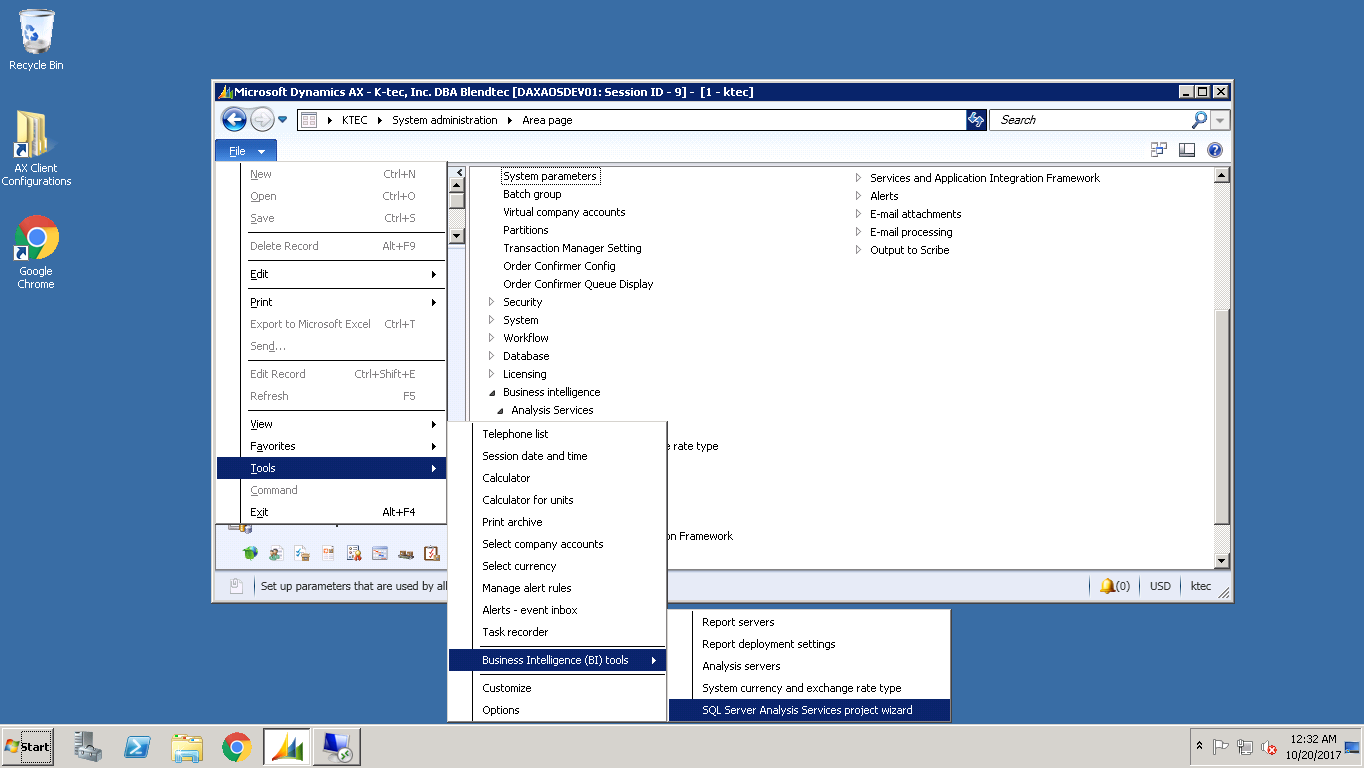Image resolution: width=1364 pixels, height=768 pixels.
Task: Open Report deployment settings
Action: 809,644
